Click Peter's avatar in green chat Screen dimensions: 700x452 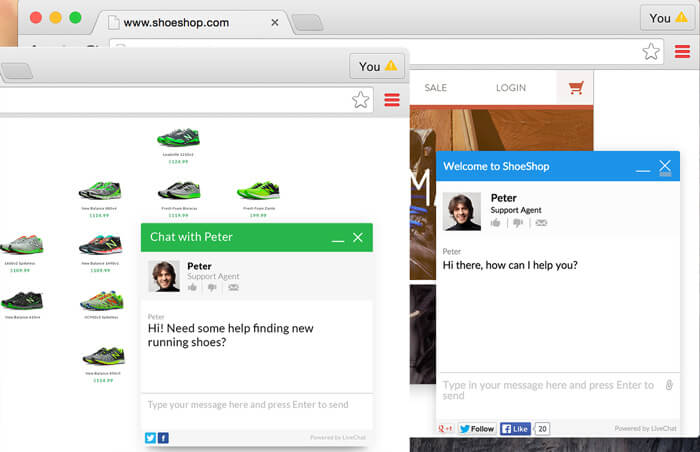tap(164, 276)
